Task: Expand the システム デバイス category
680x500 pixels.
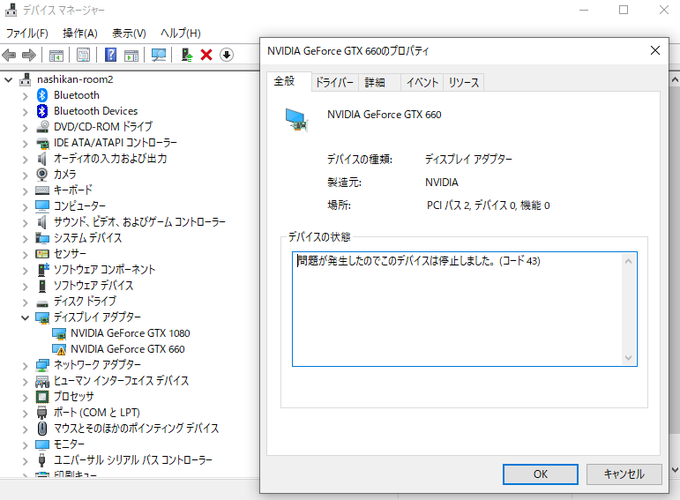Action: [25, 239]
